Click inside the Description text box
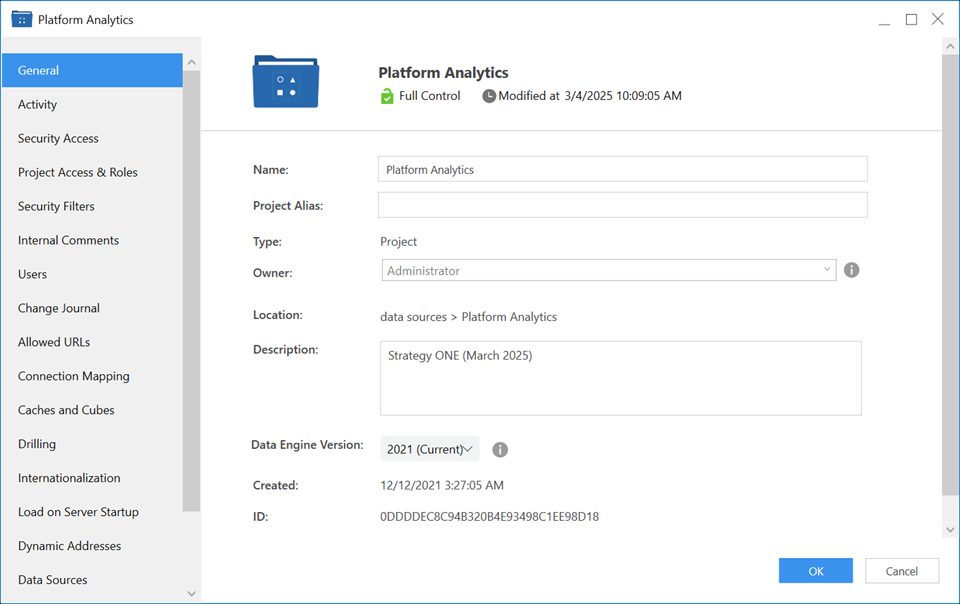960x604 pixels. pos(620,378)
